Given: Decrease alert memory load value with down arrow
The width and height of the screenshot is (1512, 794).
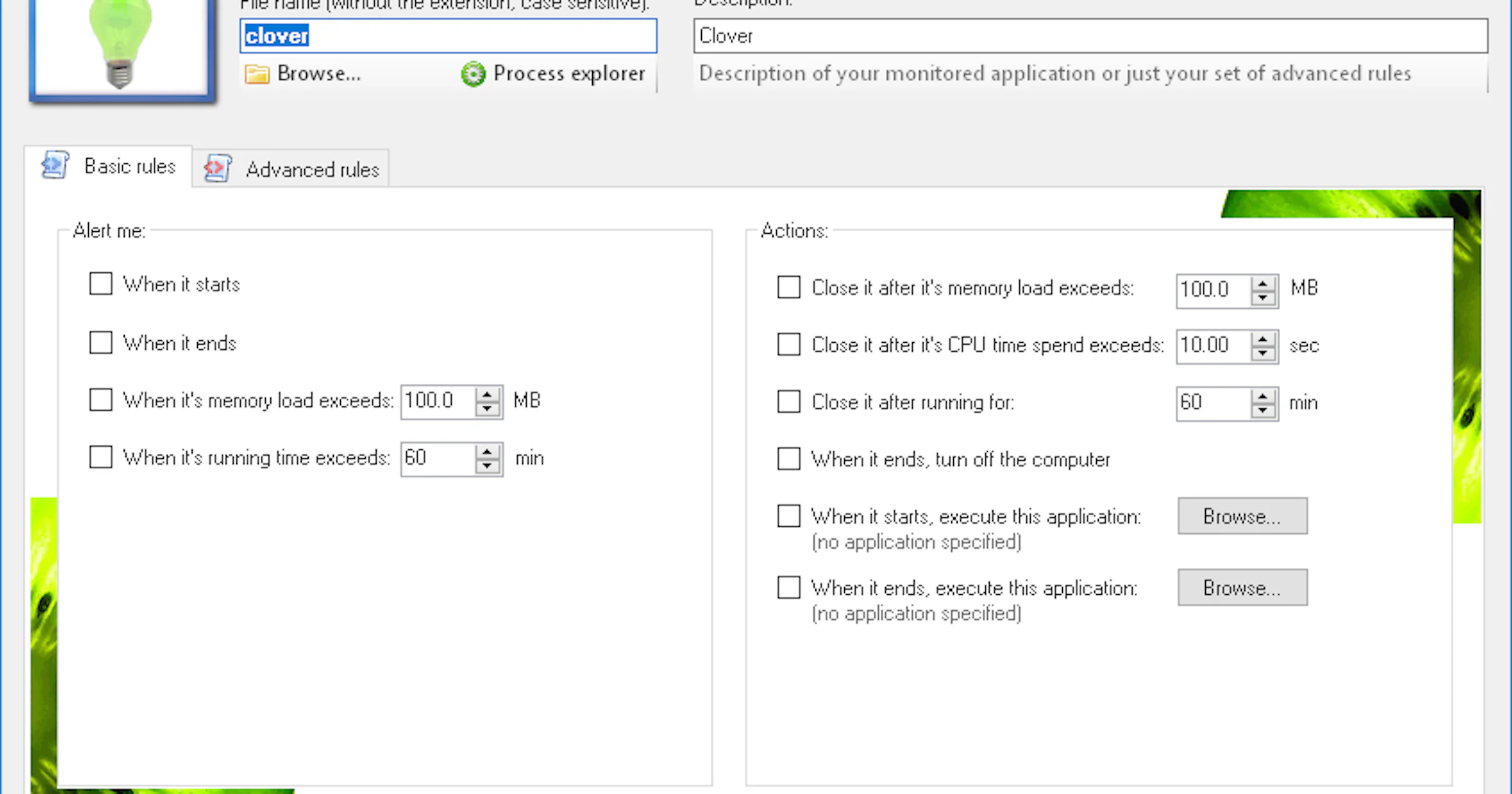Looking at the screenshot, I should pyautogui.click(x=487, y=409).
